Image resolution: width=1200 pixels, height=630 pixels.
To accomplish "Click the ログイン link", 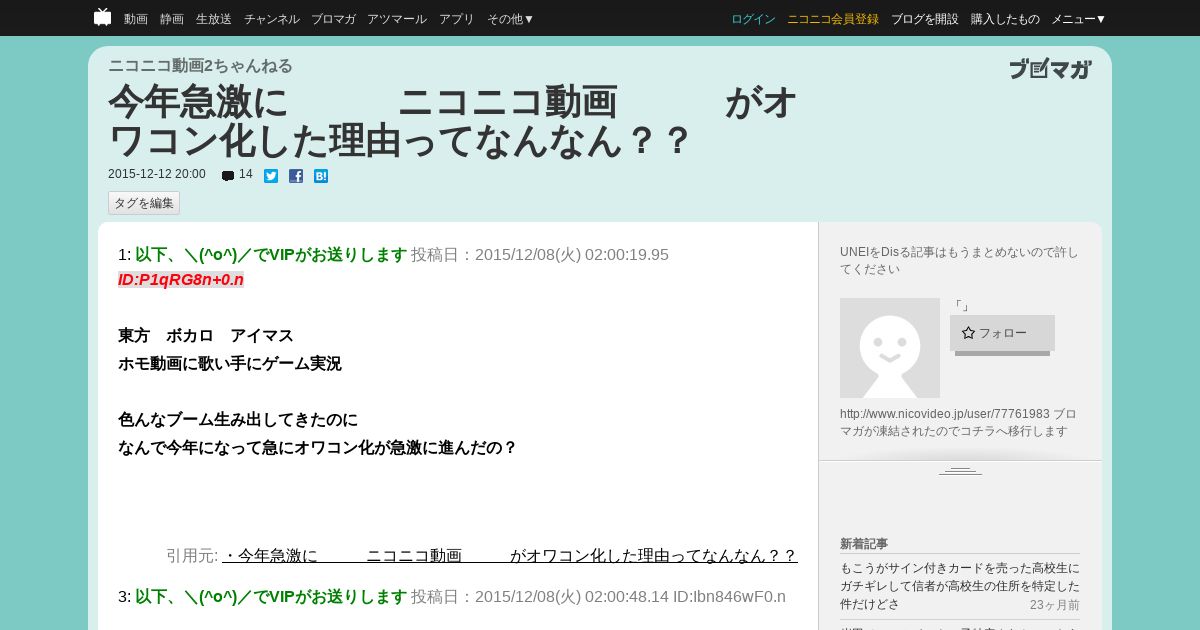I will click(753, 19).
